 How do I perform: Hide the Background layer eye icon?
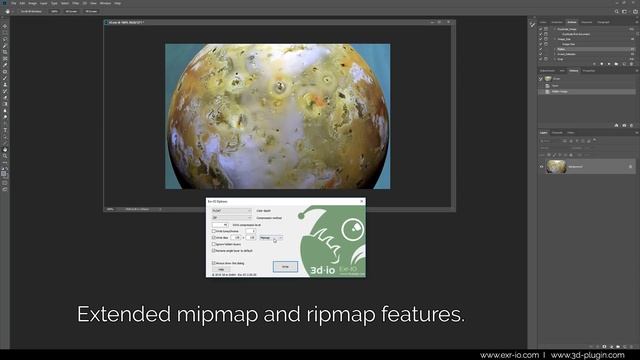click(x=542, y=167)
